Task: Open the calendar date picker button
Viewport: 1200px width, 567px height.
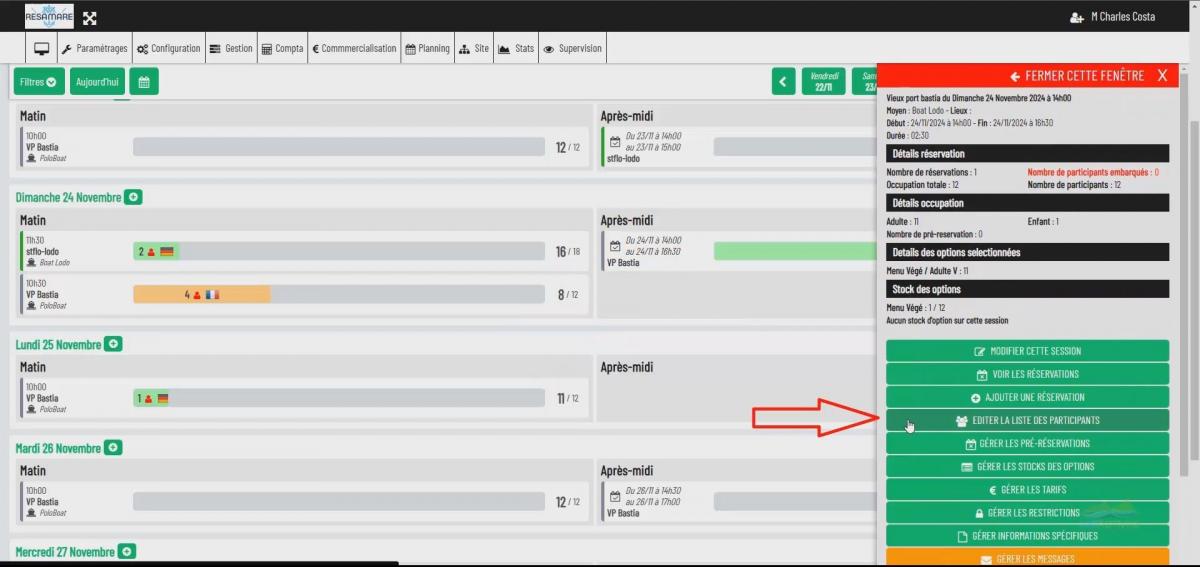Action: pos(143,82)
